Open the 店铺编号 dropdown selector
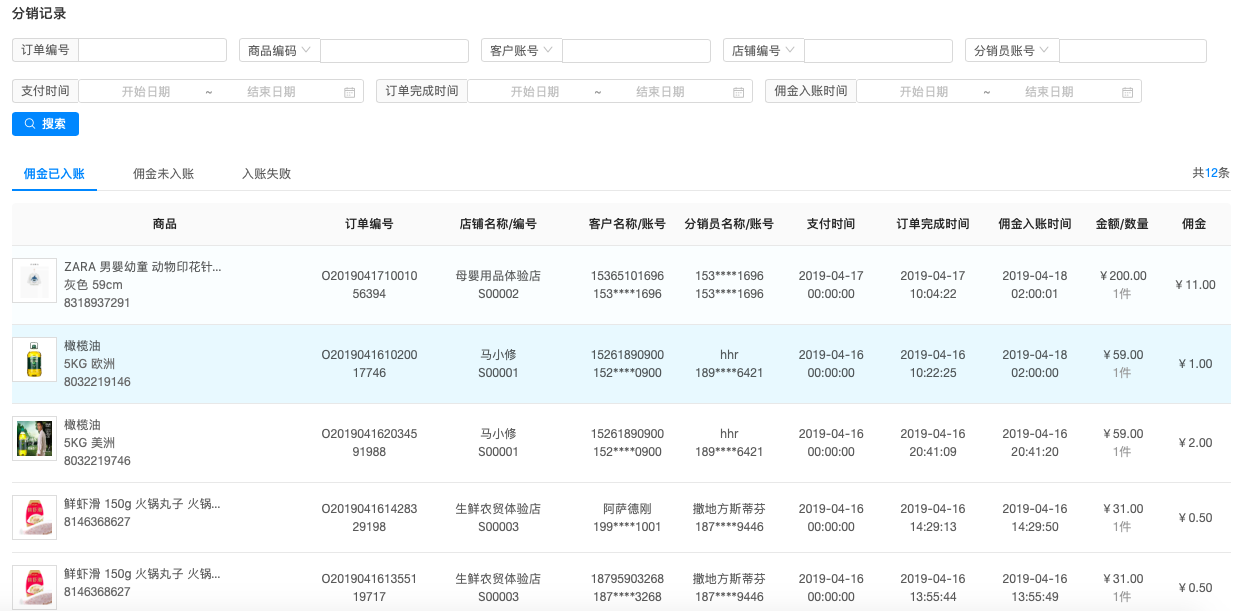The image size is (1244, 611). tap(763, 51)
